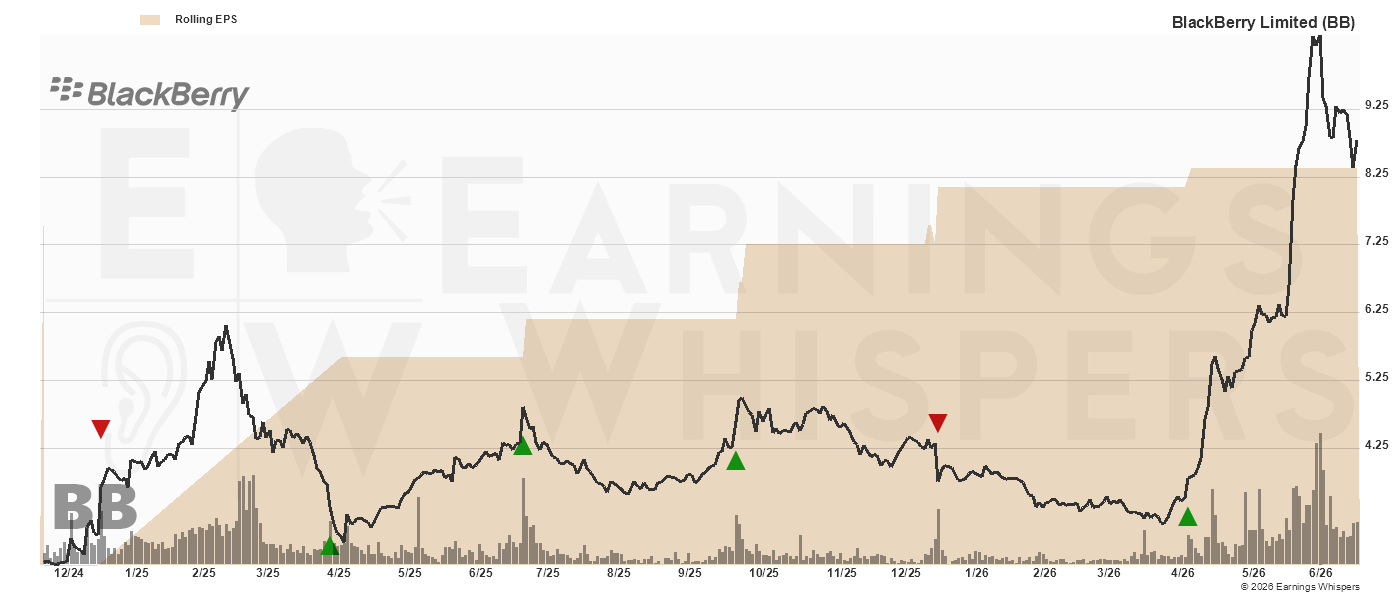The width and height of the screenshot is (1400, 600).
Task: Click the 9.25 price axis label
Action: click(1377, 105)
